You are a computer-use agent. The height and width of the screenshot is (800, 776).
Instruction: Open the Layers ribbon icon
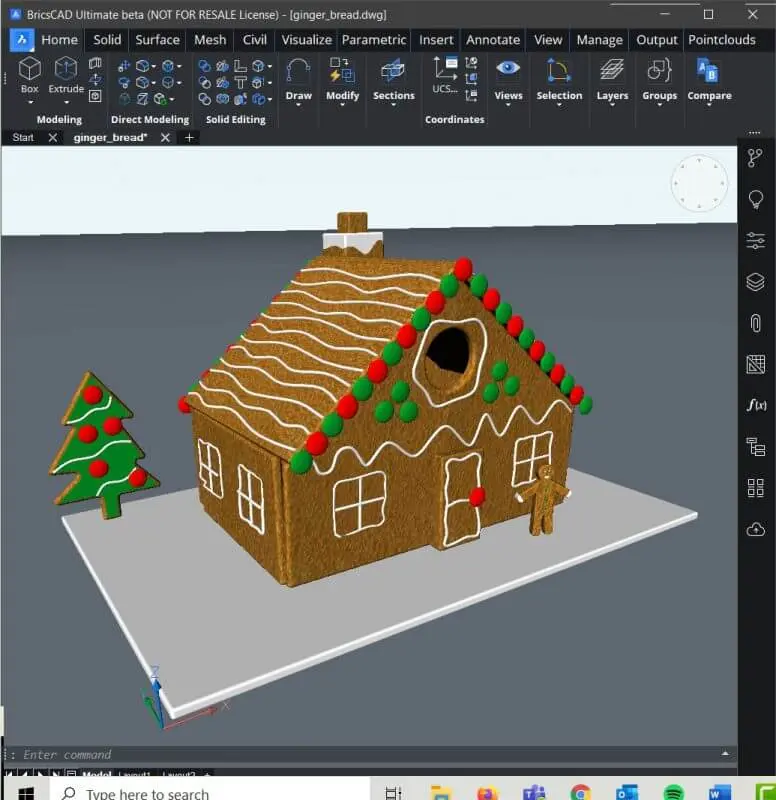(x=612, y=70)
